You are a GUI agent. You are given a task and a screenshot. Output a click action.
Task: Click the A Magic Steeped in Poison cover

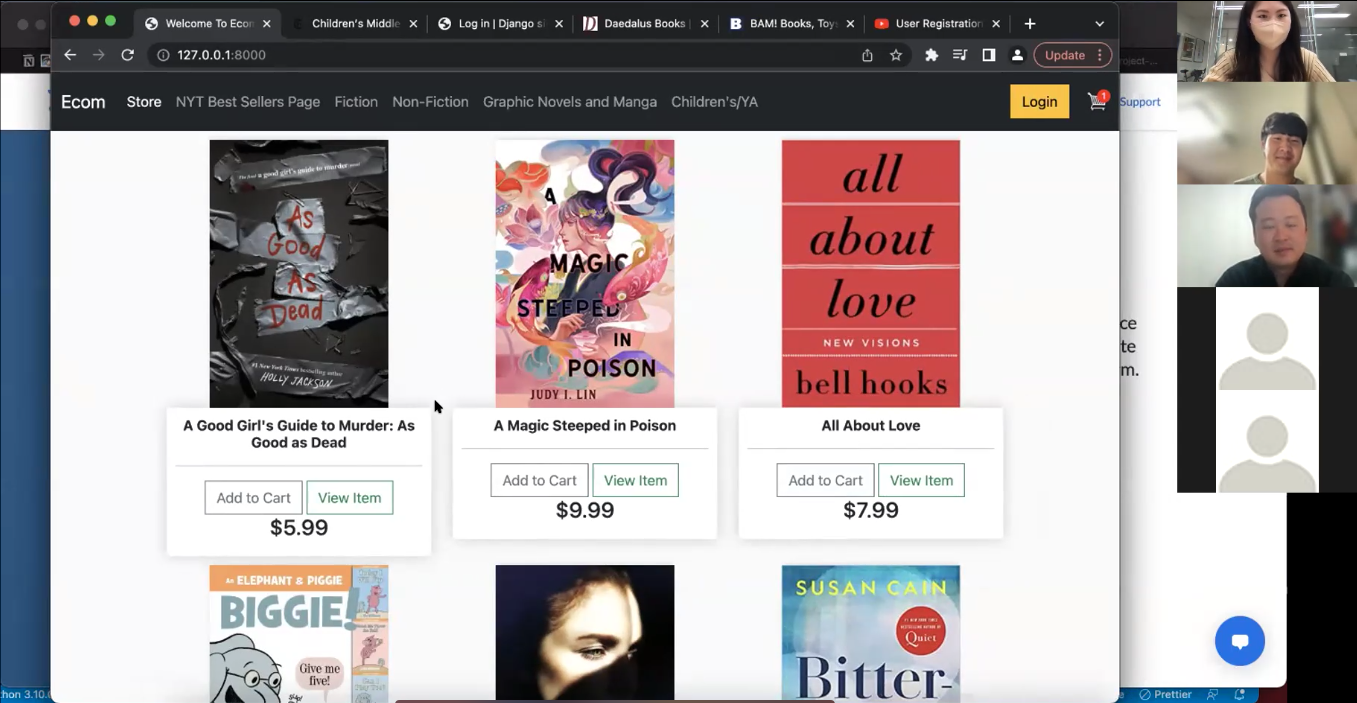(x=585, y=273)
